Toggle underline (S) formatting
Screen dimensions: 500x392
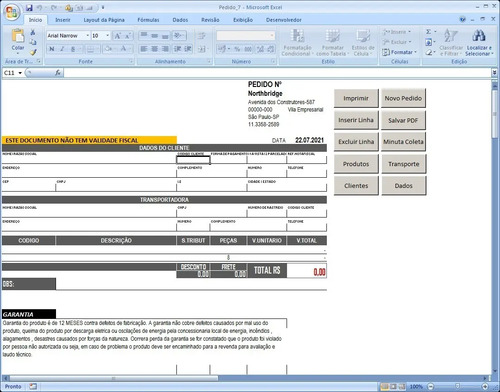click(x=73, y=49)
